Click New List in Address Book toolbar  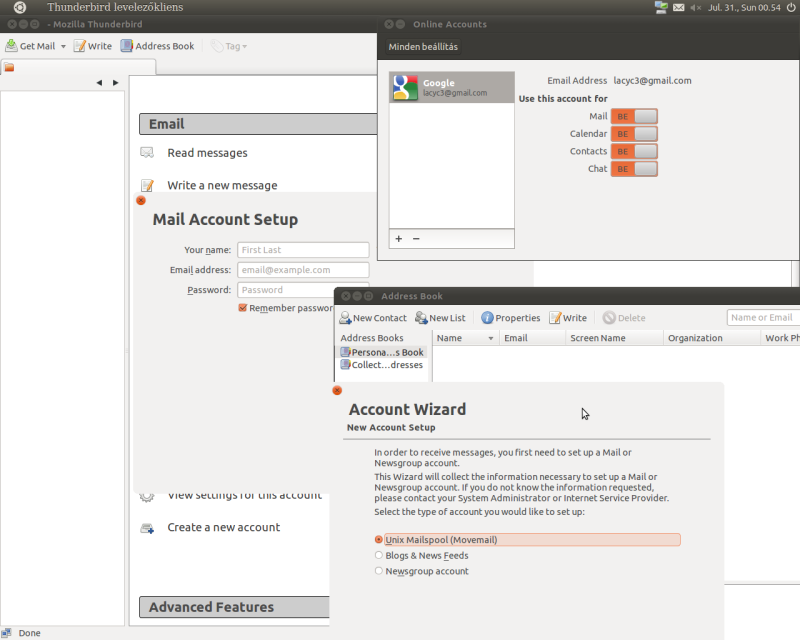[440, 317]
